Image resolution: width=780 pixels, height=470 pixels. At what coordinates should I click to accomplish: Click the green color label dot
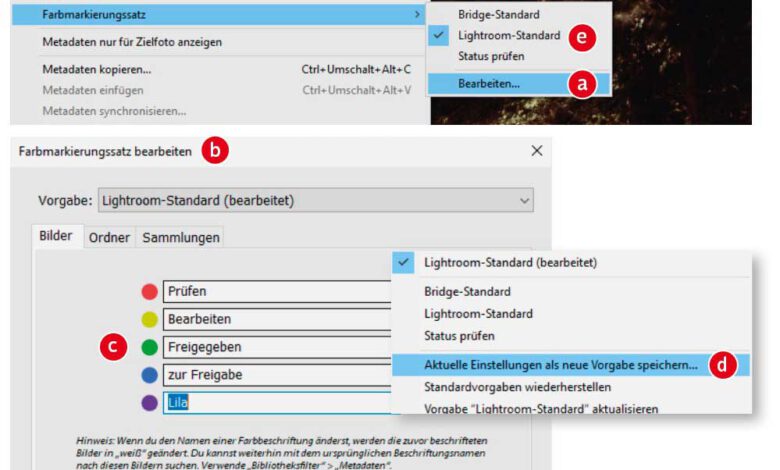(x=149, y=347)
